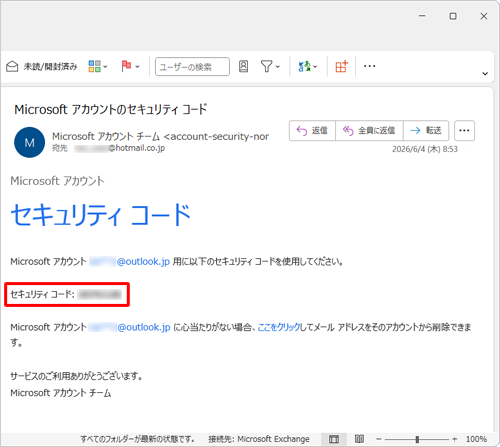Click the email subject line title

110,109
